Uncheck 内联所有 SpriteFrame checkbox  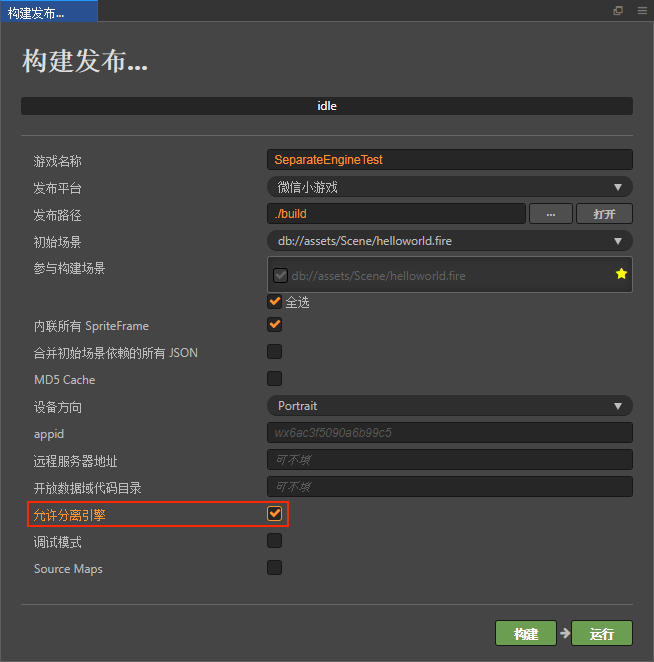(x=275, y=325)
